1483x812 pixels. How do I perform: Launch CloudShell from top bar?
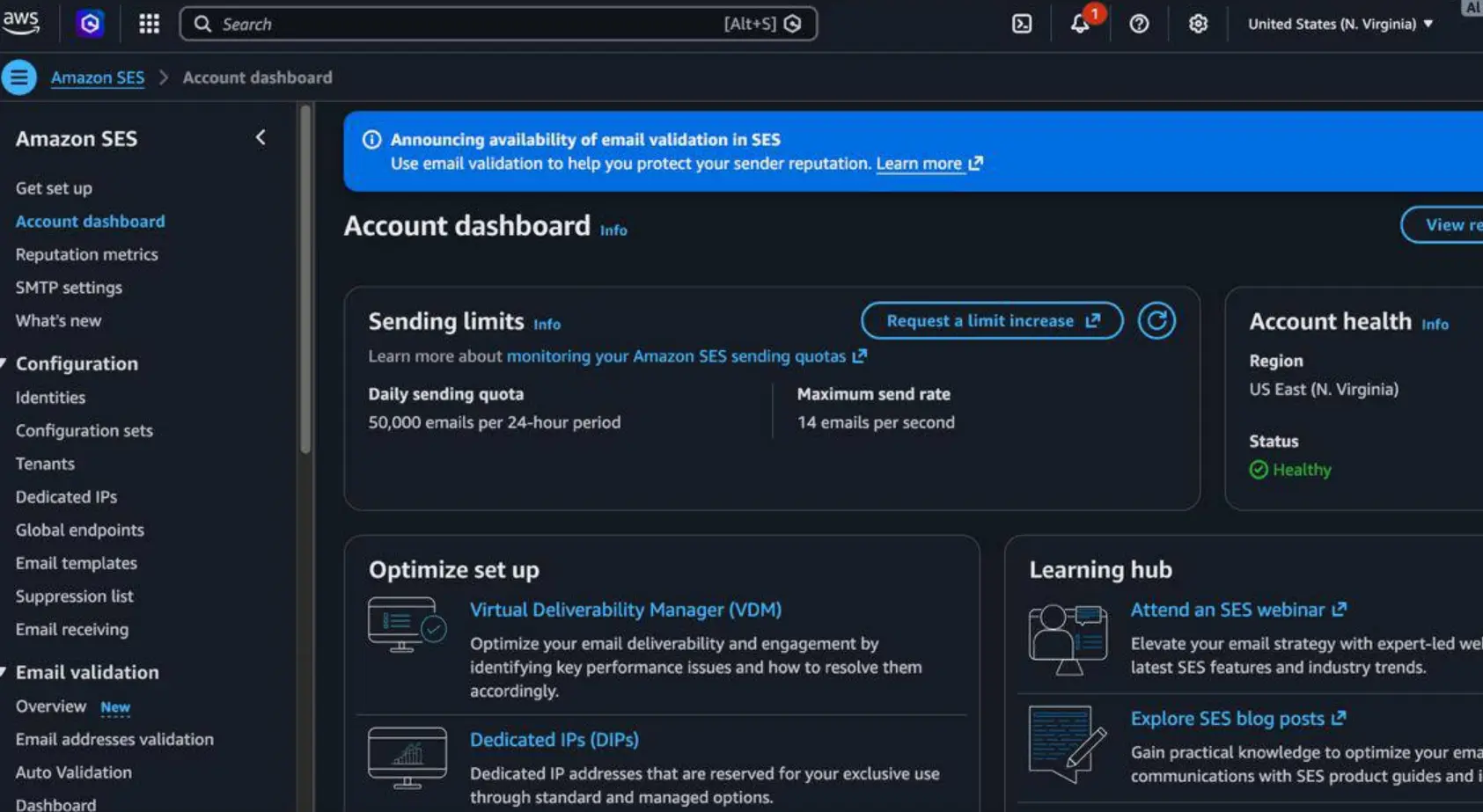click(x=1022, y=24)
